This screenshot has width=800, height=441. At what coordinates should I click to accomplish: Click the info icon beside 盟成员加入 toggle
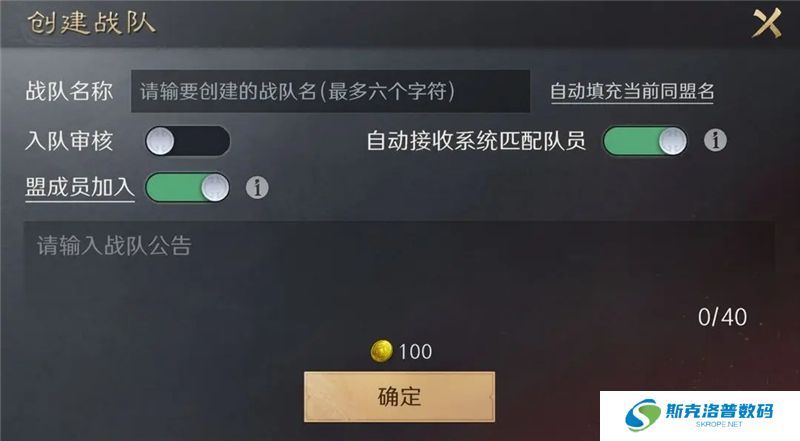[x=257, y=188]
